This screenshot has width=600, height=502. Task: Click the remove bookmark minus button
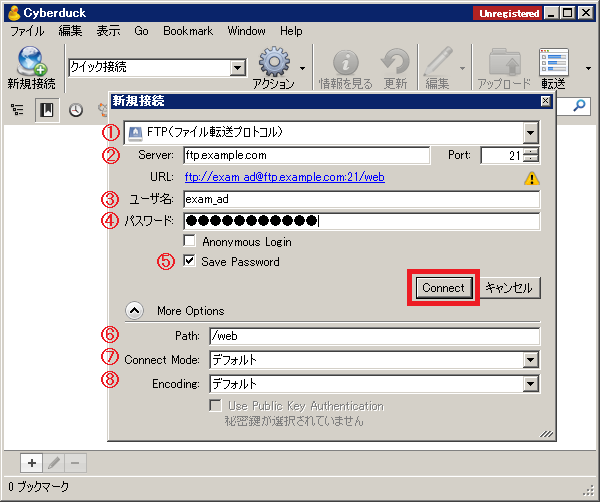coord(75,463)
